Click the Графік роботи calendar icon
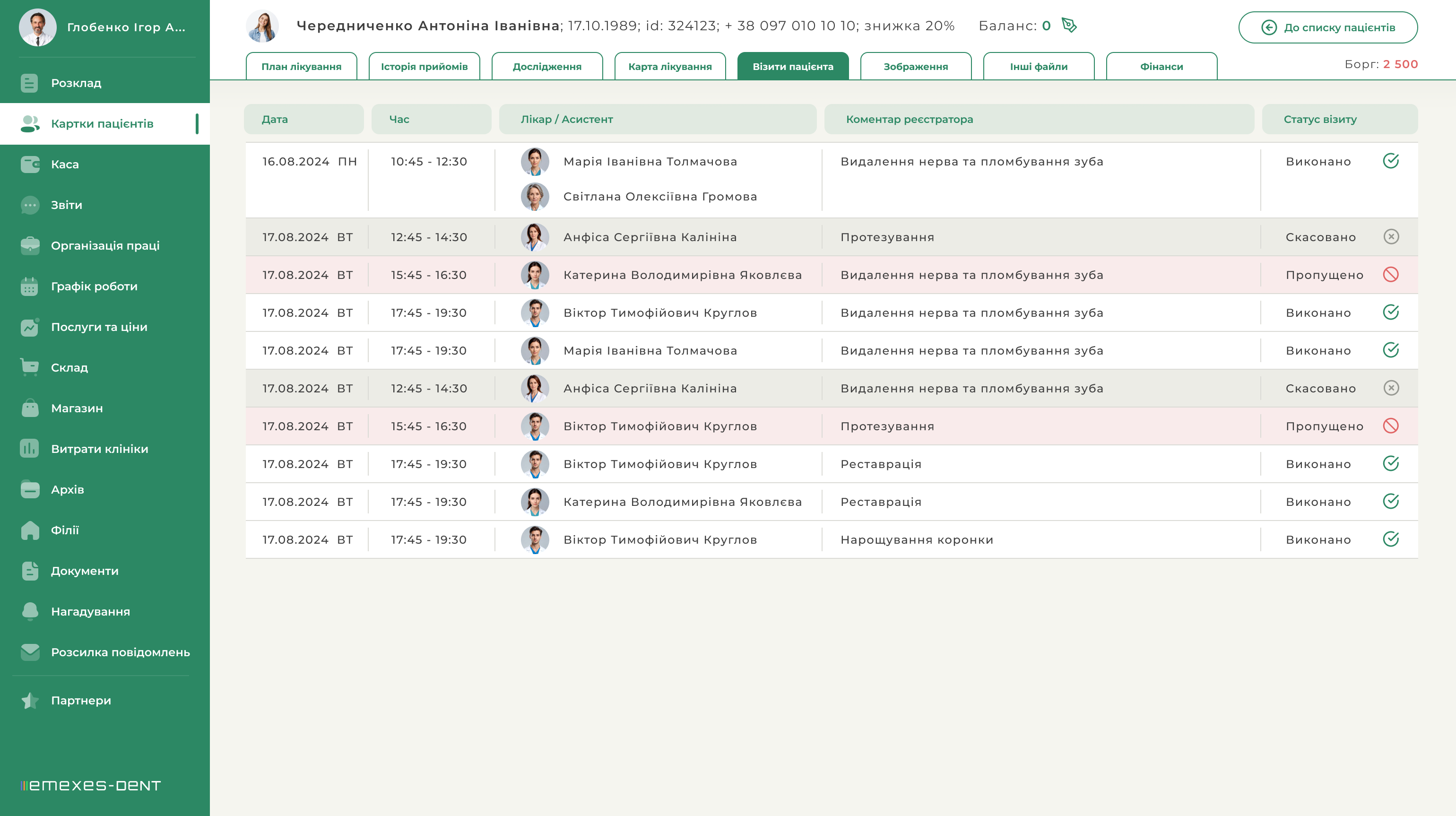The height and width of the screenshot is (816, 1456). click(29, 286)
